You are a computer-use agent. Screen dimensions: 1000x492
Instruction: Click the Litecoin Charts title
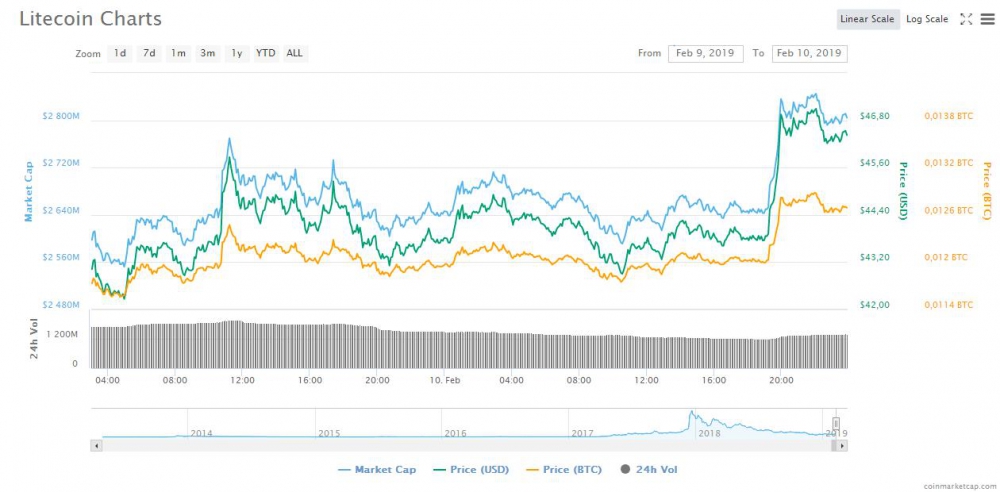(91, 19)
